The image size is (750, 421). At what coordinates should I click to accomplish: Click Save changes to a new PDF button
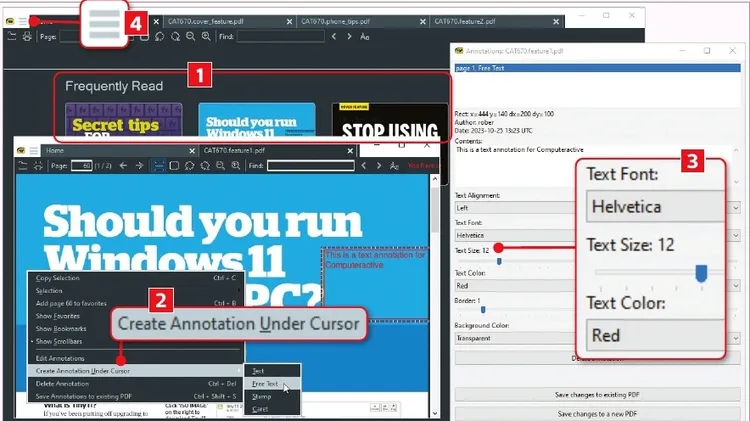pyautogui.click(x=597, y=414)
